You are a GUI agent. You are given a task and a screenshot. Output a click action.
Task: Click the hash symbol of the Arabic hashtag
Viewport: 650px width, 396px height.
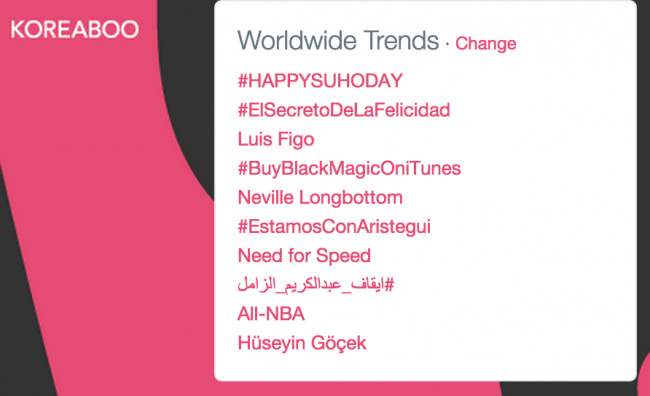(x=389, y=284)
